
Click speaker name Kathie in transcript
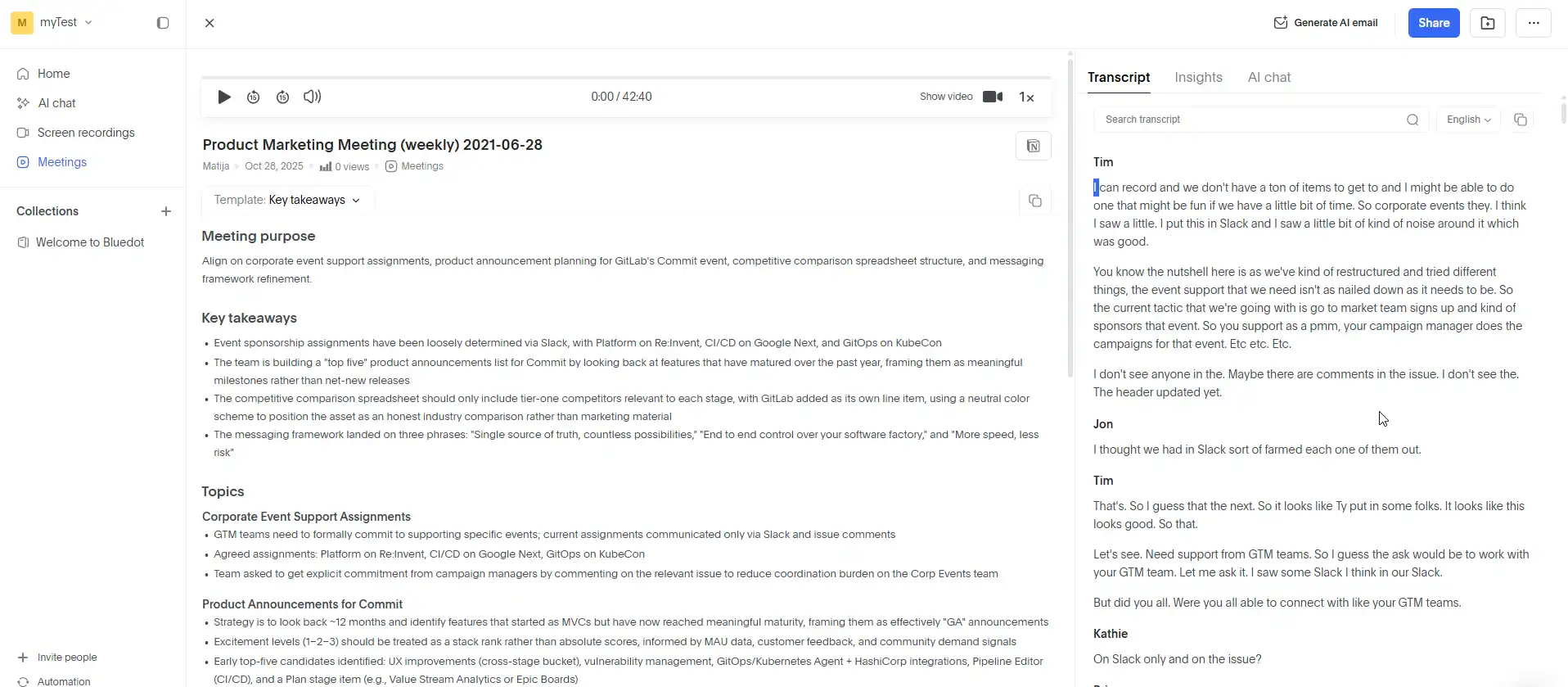coord(1111,634)
